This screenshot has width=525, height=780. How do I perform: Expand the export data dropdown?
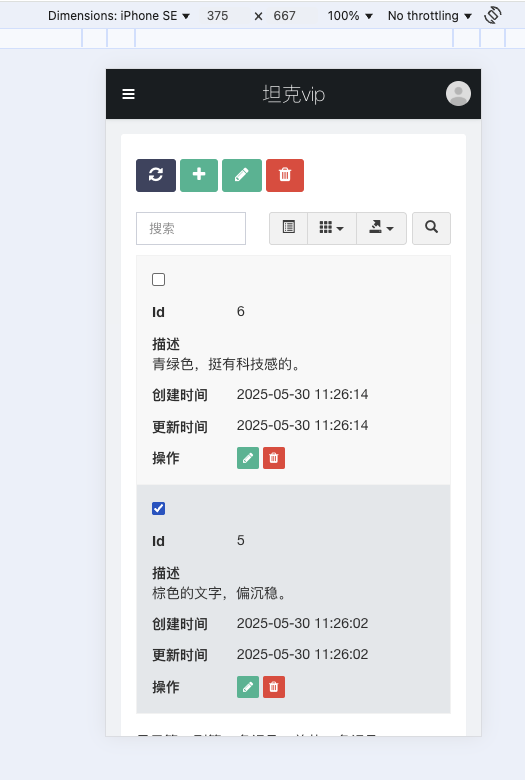click(382, 228)
